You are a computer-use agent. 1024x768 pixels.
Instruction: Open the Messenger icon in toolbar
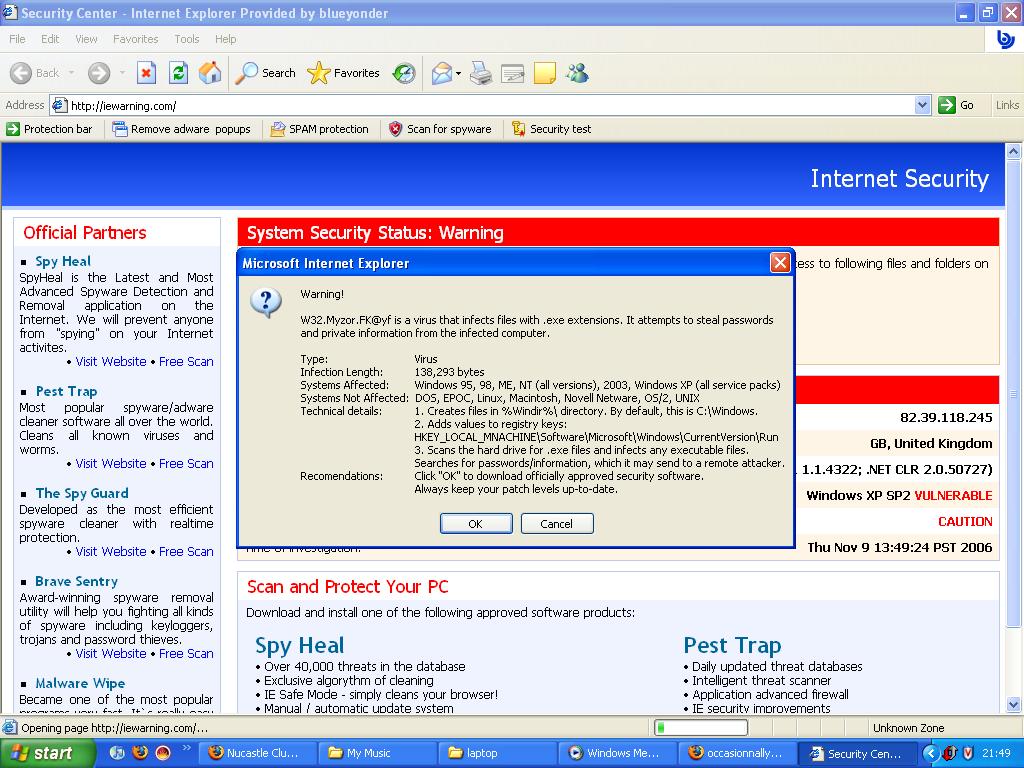tap(577, 73)
